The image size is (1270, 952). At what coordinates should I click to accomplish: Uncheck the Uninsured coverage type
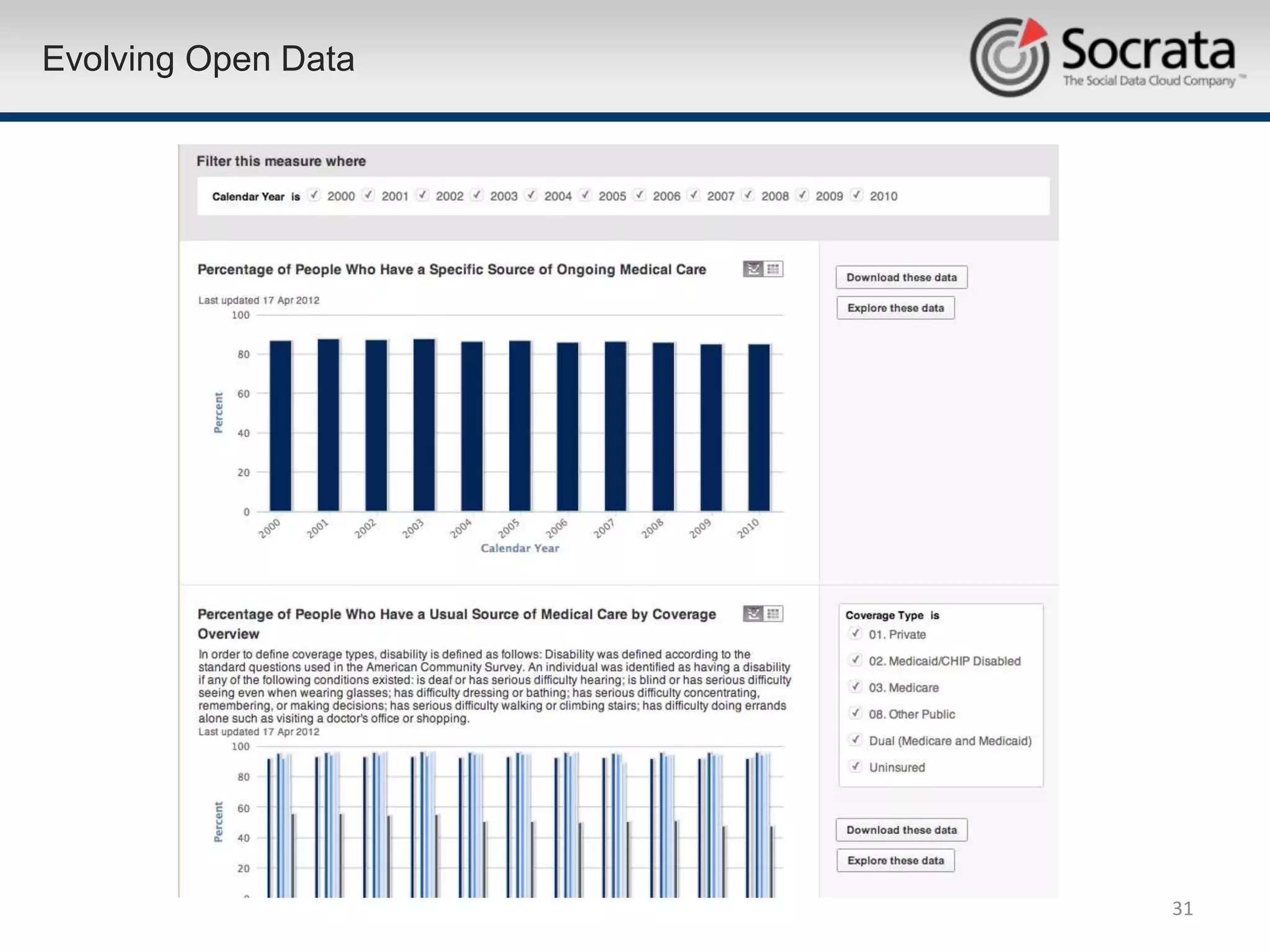click(x=856, y=767)
